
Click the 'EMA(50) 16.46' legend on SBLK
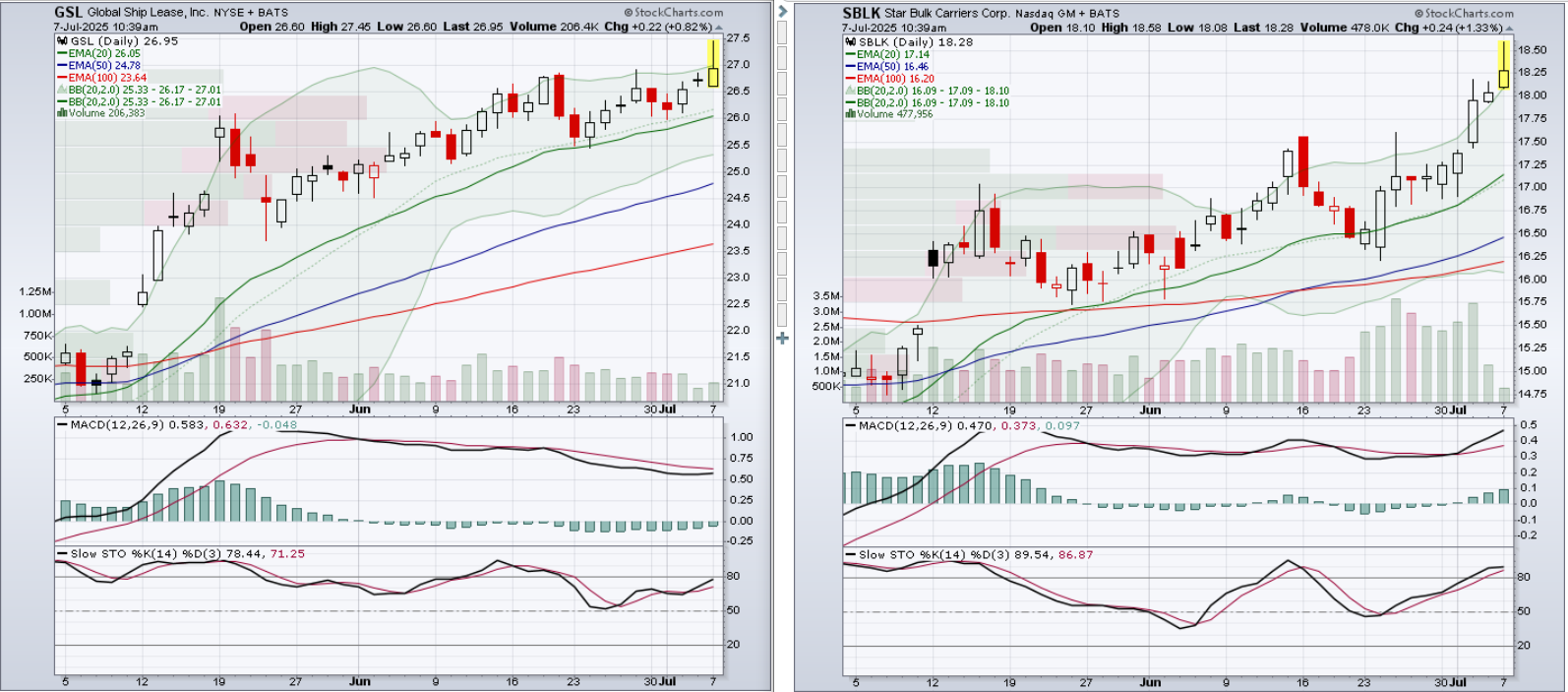893,67
